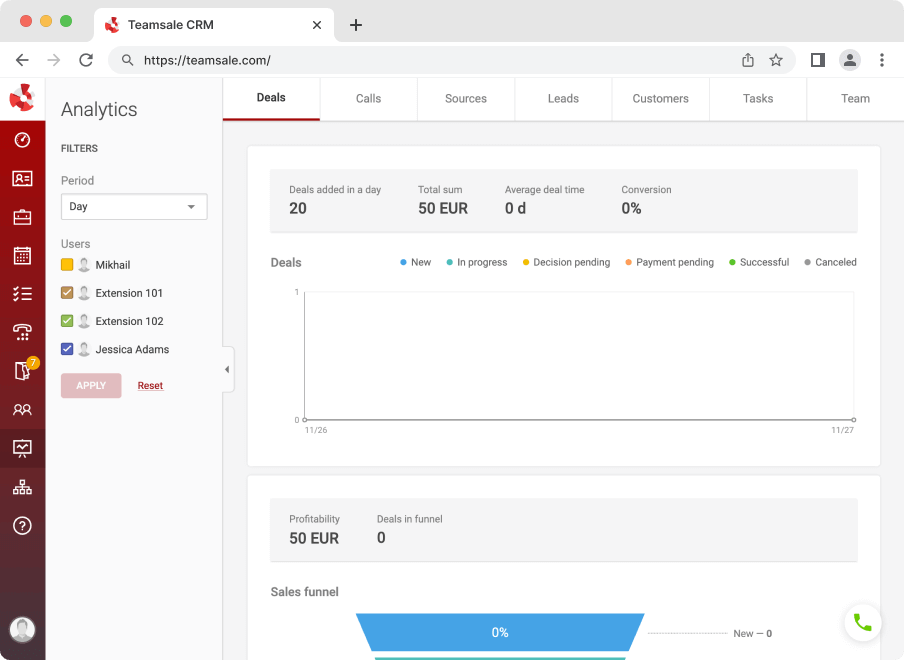Open the telephony phone icon in sidebar
904x660 pixels.
22,333
